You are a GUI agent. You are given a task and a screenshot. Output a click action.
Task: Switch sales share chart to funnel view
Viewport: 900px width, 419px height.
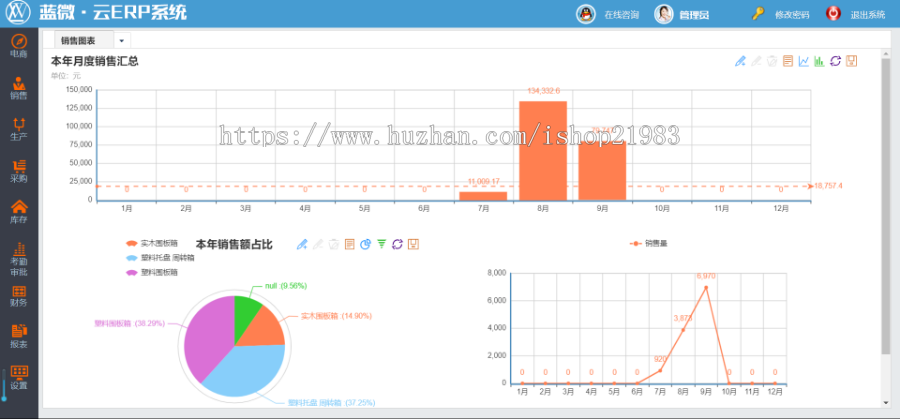(381, 244)
